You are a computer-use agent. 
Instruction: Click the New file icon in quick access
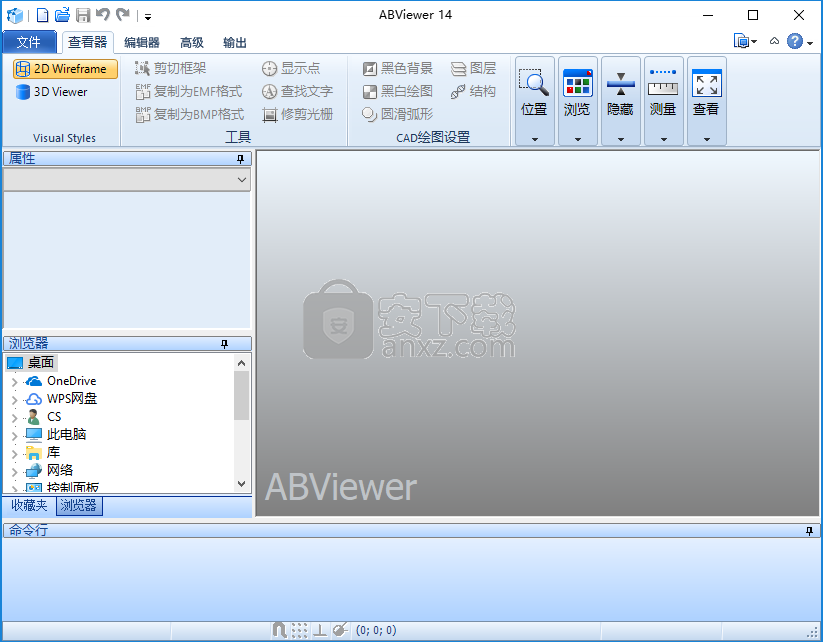pos(43,15)
